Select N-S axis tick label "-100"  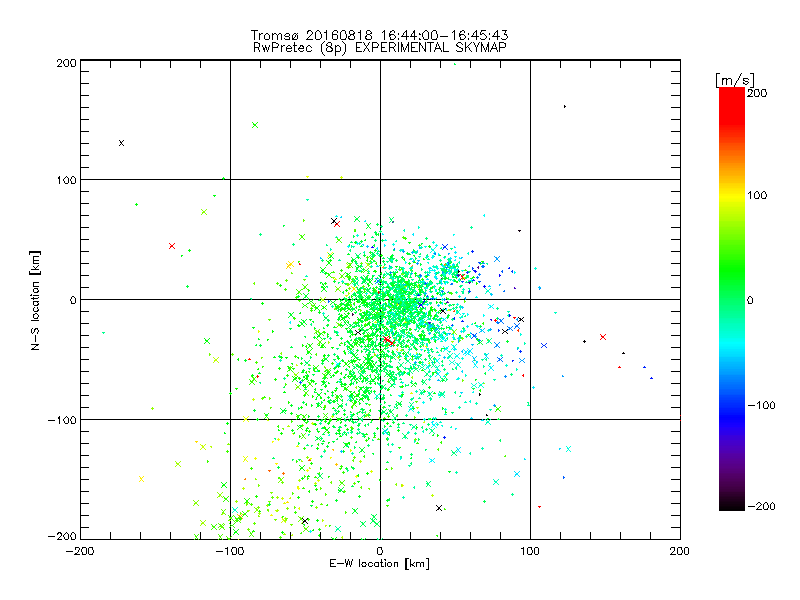click(x=62, y=420)
